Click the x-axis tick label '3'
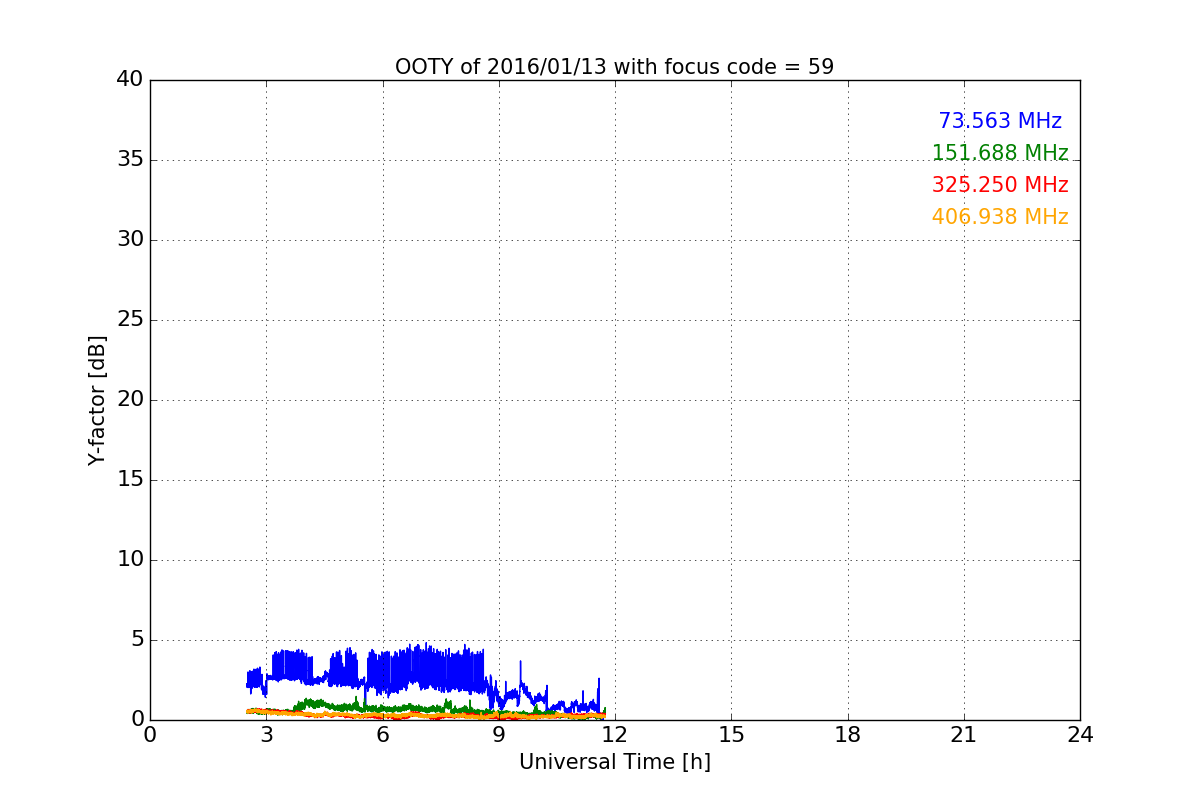1200x800 pixels. point(266,735)
